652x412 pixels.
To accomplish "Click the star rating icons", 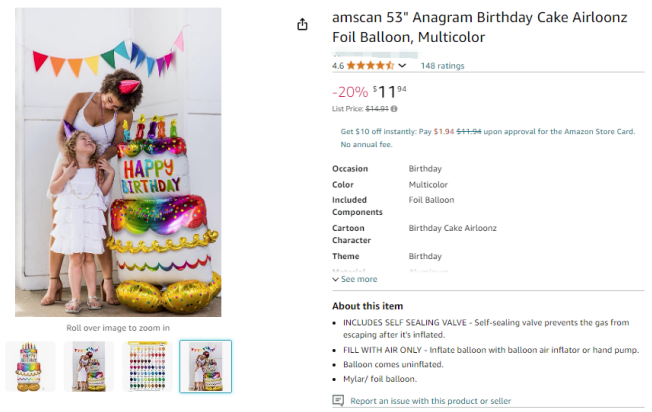I will click(x=371, y=66).
